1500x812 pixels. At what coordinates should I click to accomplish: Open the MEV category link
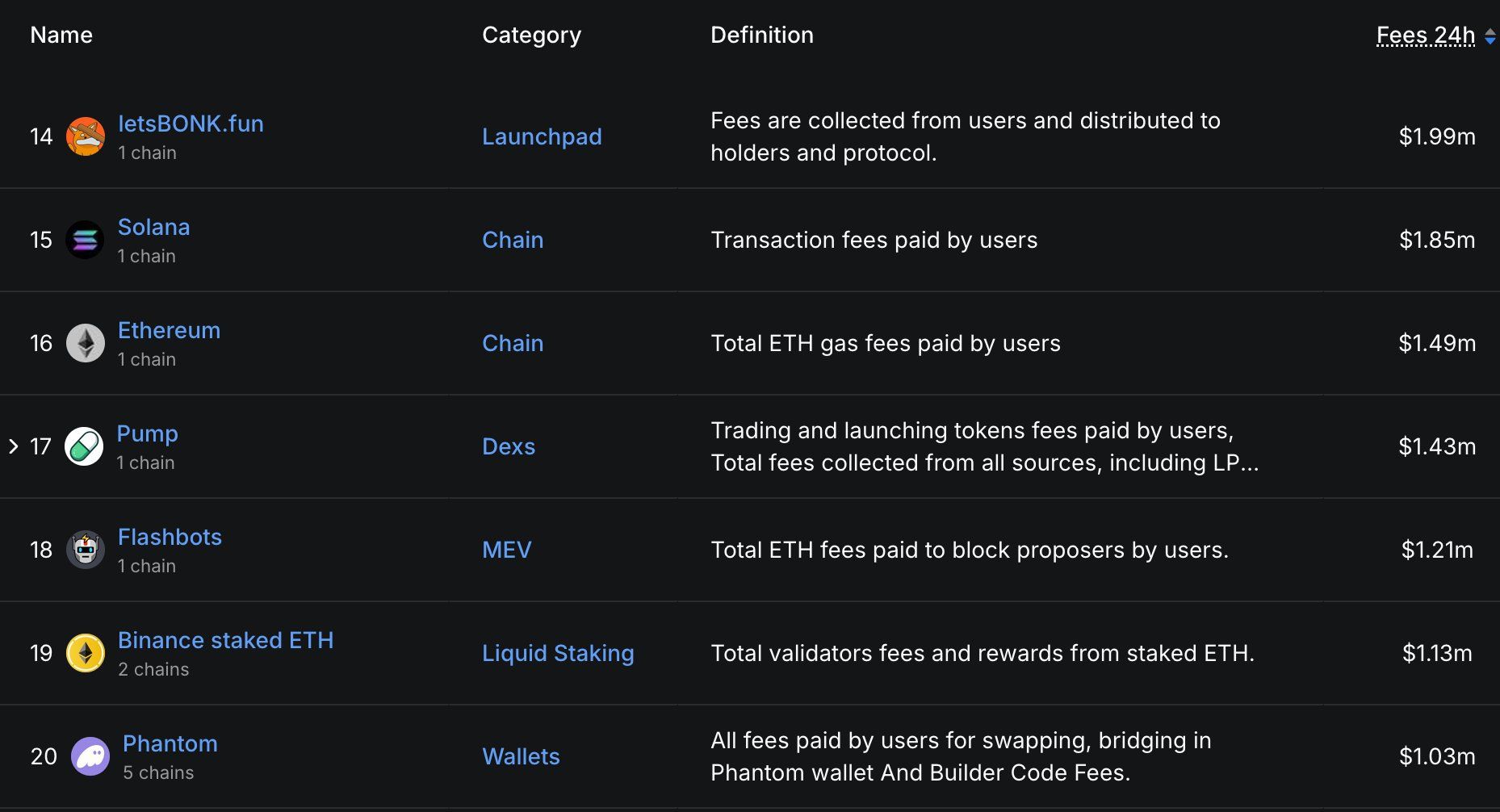click(506, 550)
